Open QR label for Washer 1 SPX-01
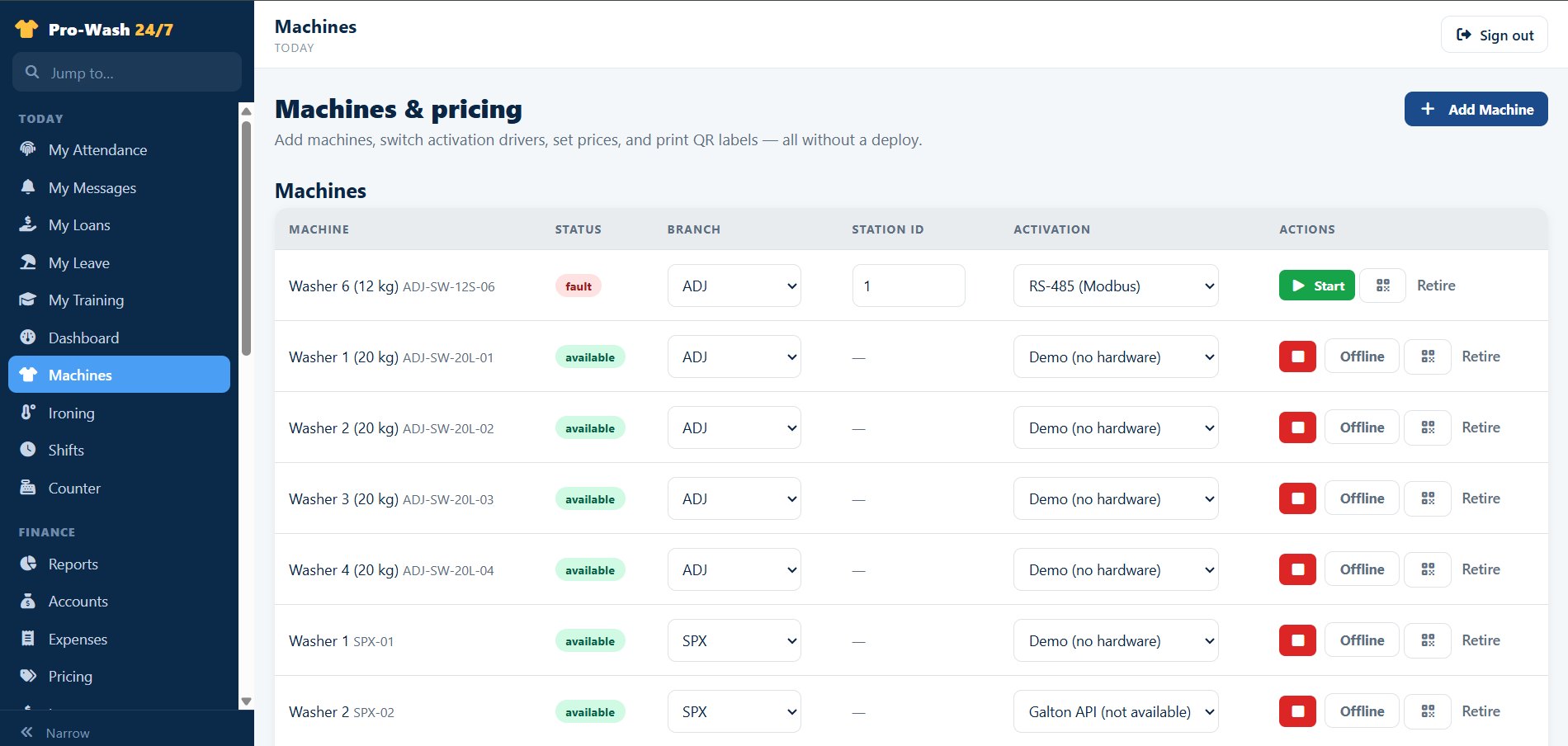The height and width of the screenshot is (746, 1568). click(x=1428, y=640)
